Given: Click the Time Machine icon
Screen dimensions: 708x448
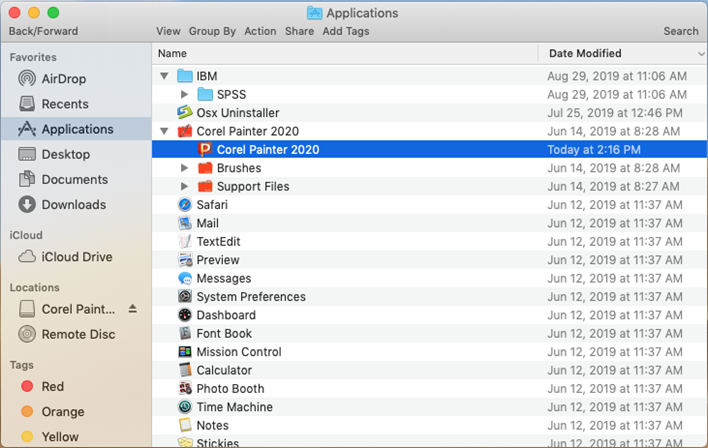Looking at the screenshot, I should tap(185, 407).
